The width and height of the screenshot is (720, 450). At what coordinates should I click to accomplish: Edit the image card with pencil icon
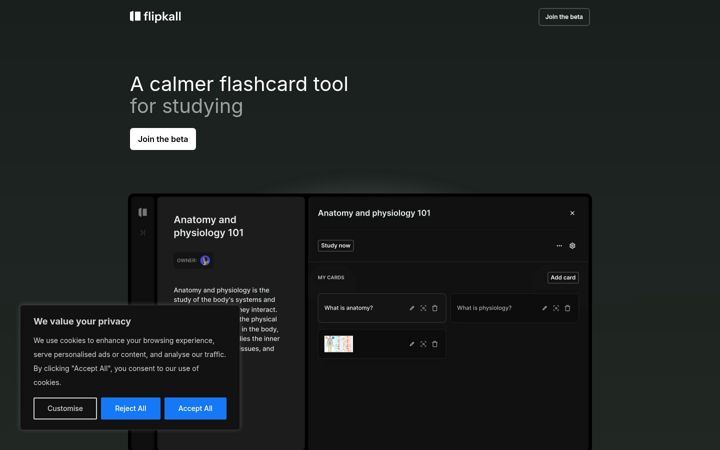[x=412, y=344]
